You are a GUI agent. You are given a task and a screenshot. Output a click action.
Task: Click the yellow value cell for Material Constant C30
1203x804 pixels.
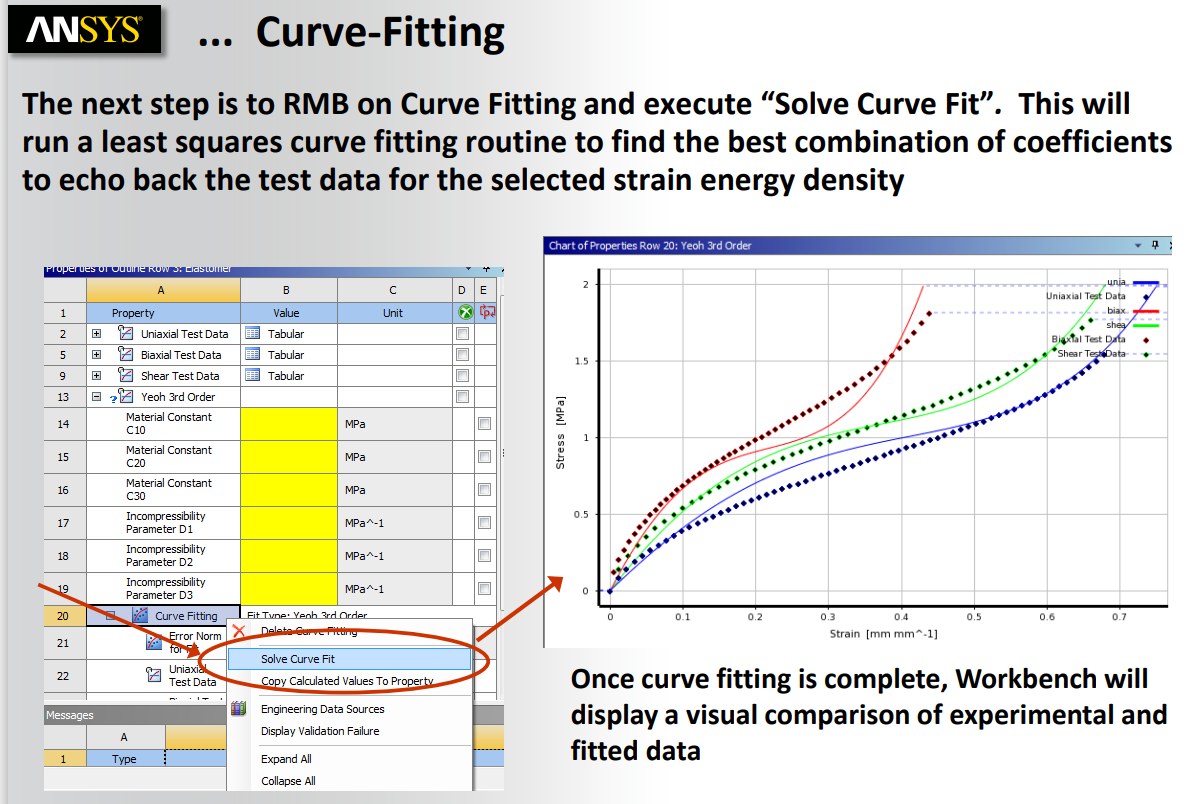(x=289, y=490)
